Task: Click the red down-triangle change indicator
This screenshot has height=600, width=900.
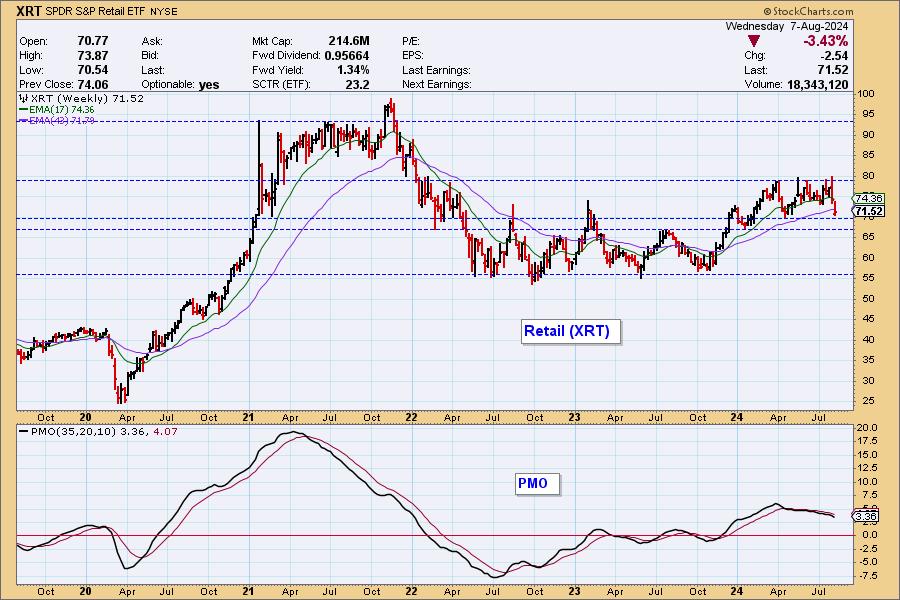Action: [754, 41]
